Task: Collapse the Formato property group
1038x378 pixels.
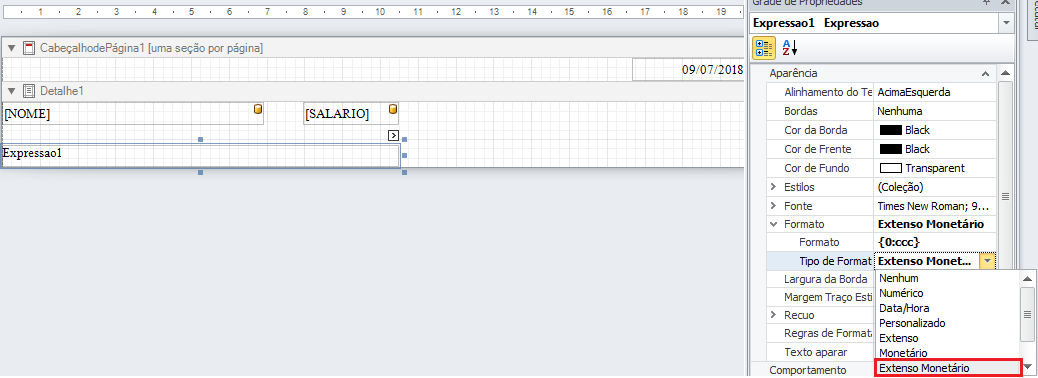Action: [773, 224]
